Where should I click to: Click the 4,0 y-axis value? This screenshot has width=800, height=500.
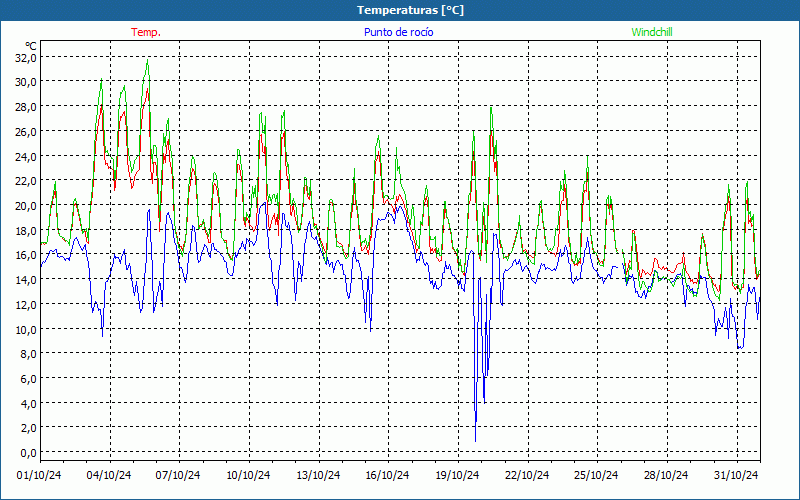[x=28, y=403]
